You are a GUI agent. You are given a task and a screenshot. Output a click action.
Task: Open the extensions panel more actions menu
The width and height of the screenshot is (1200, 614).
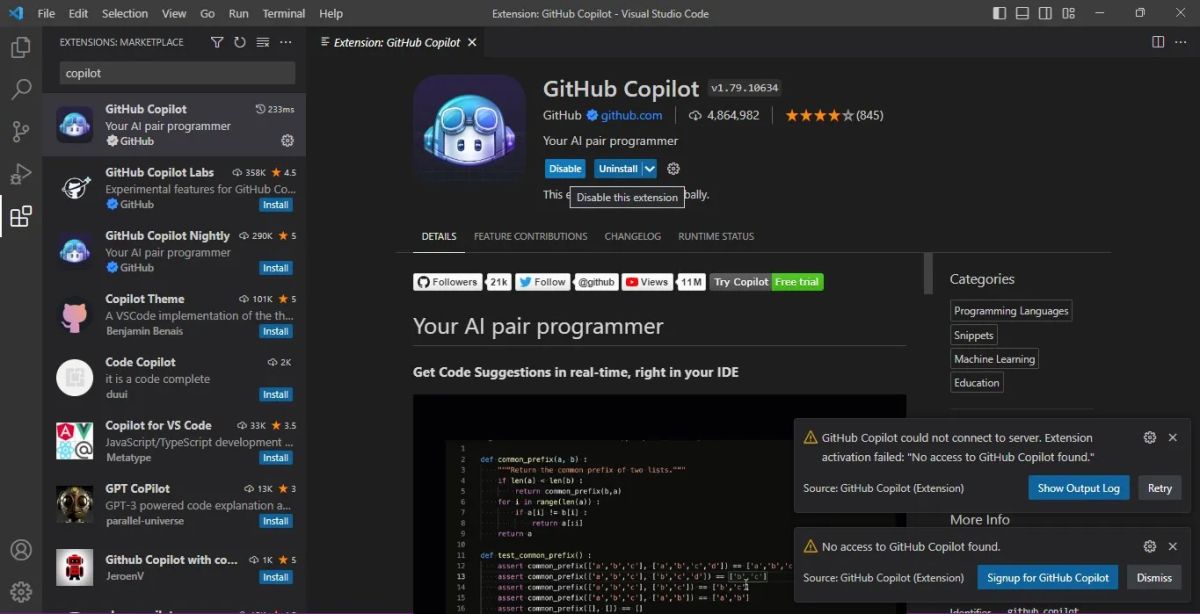285,42
